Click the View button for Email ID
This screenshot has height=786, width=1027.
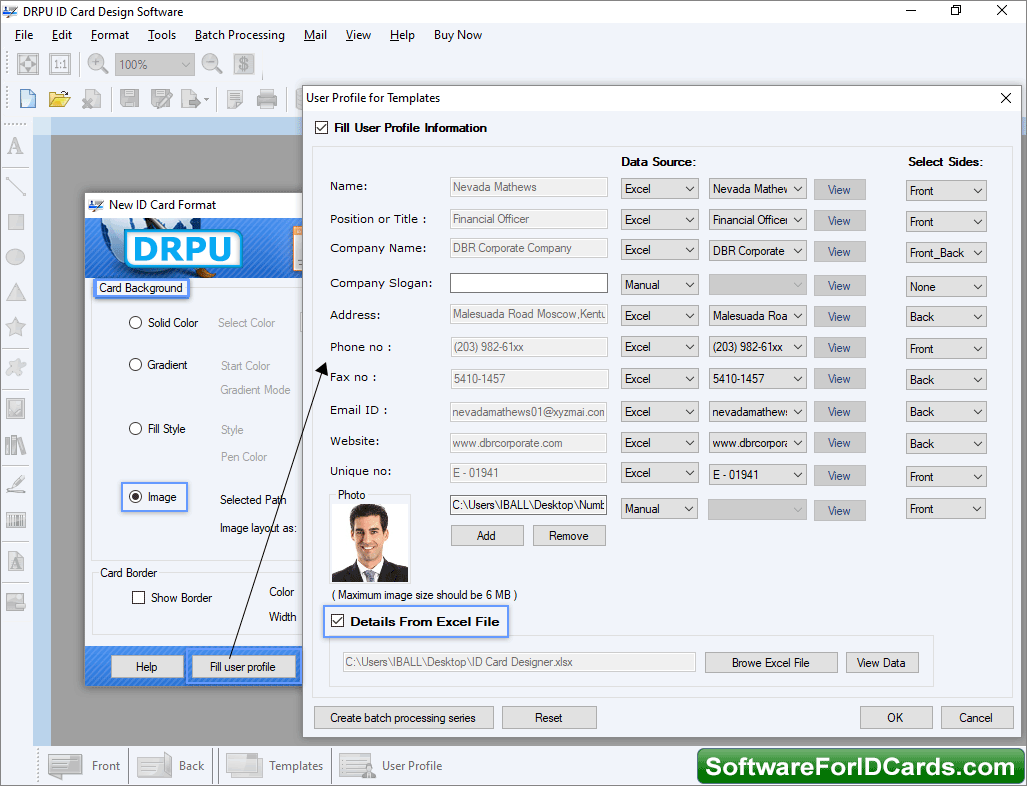pos(839,412)
